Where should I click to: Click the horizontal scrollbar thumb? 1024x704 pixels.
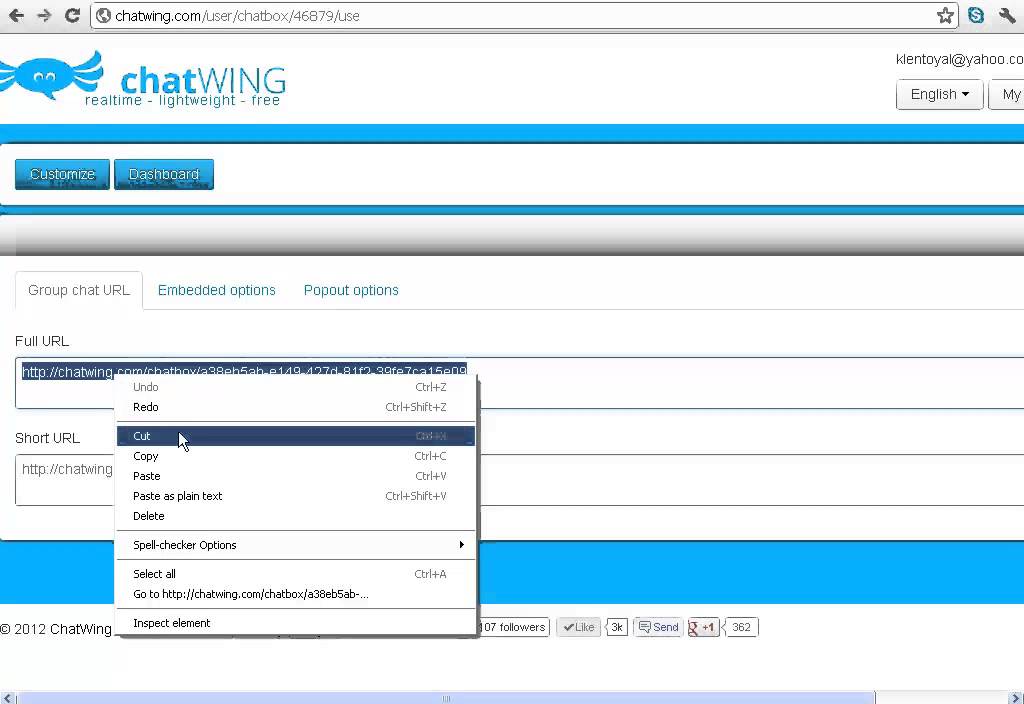[445, 698]
